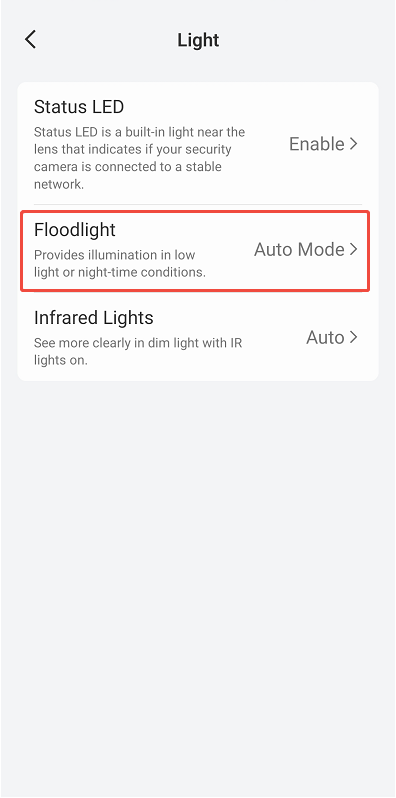The width and height of the screenshot is (396, 798).
Task: Click the Status LED description paragraph
Action: pyautogui.click(x=139, y=158)
